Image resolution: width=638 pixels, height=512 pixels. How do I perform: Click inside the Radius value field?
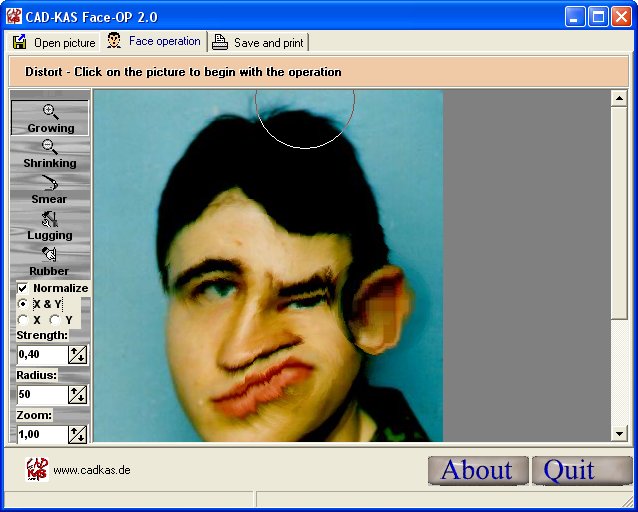click(41, 394)
